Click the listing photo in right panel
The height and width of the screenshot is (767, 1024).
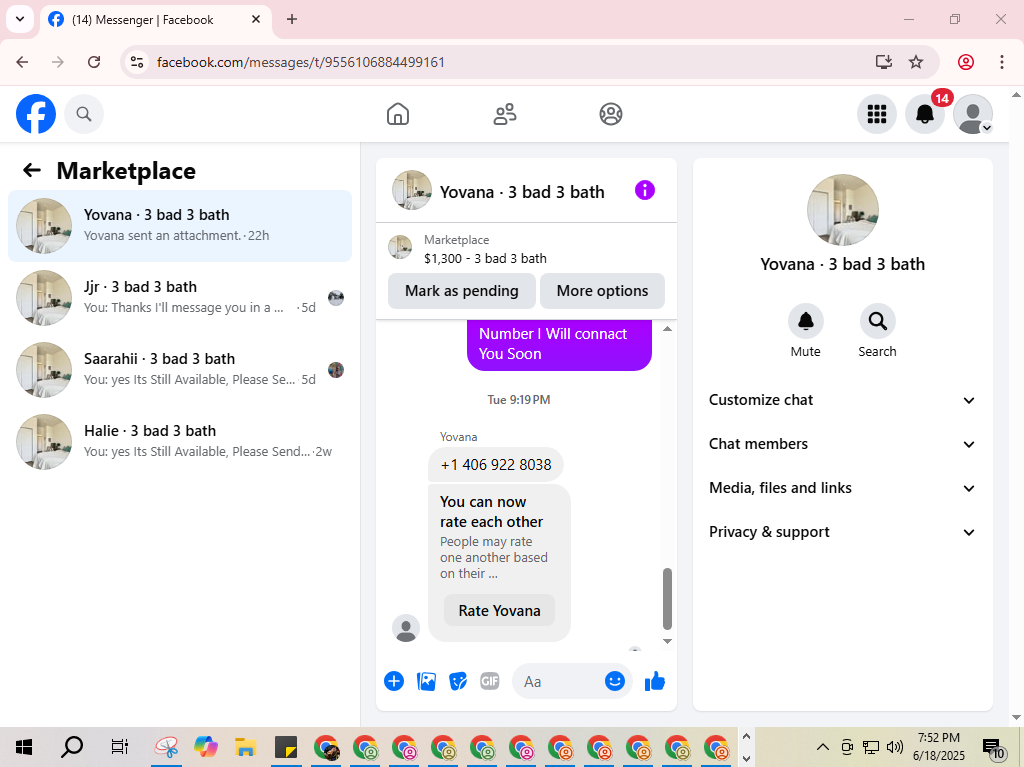point(842,210)
